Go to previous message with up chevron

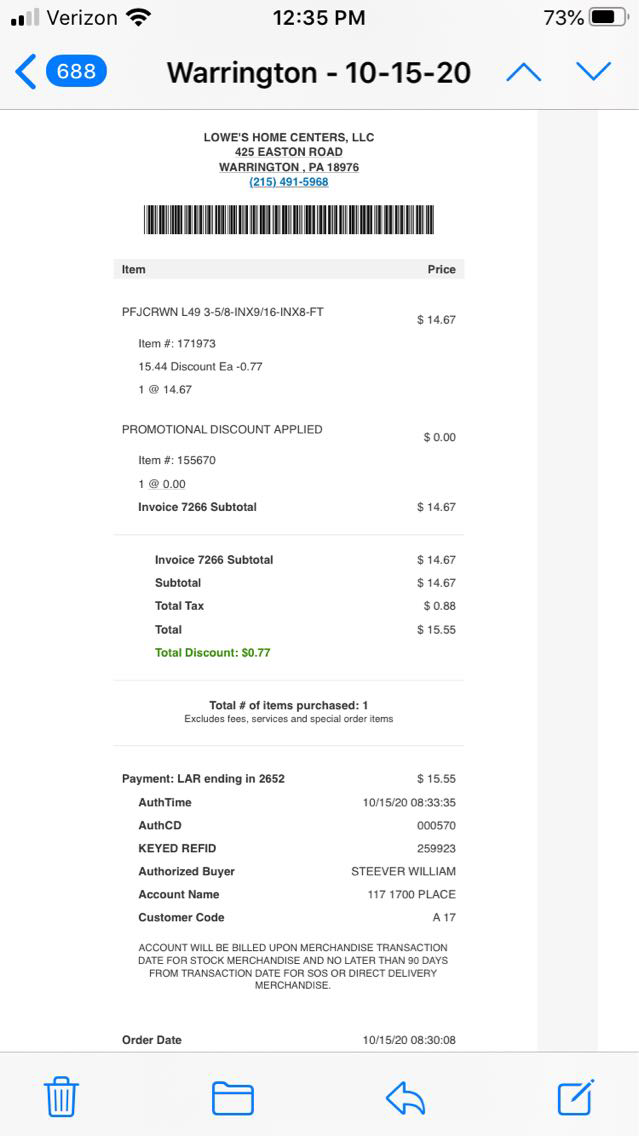coord(524,72)
